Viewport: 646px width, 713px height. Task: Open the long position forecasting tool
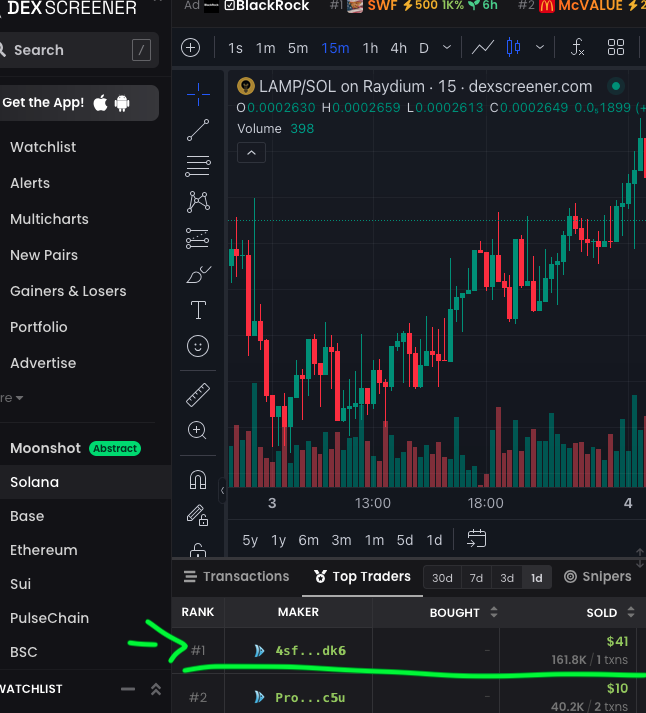pos(198,238)
